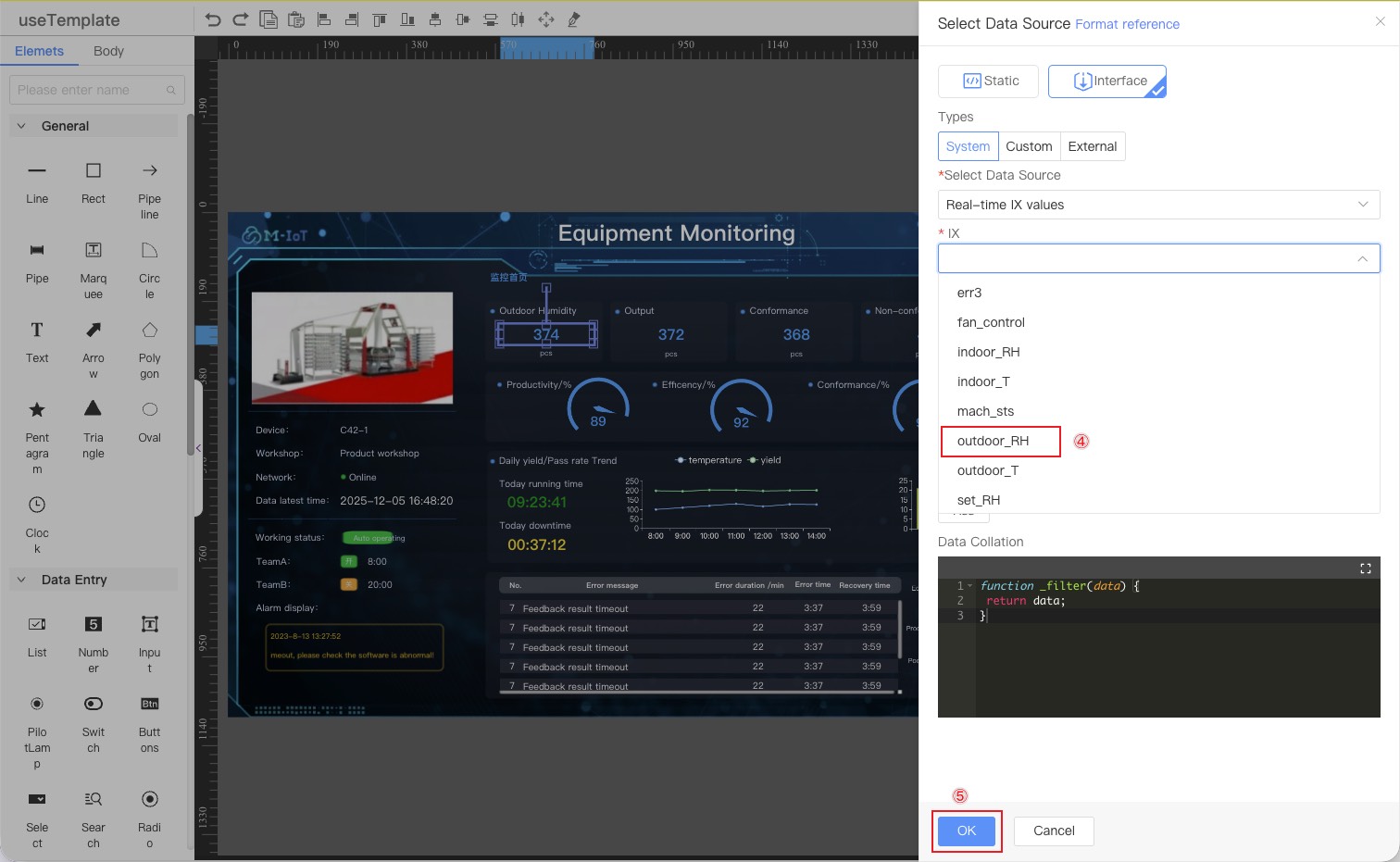
Task: Click the OK button to confirm
Action: point(966,831)
